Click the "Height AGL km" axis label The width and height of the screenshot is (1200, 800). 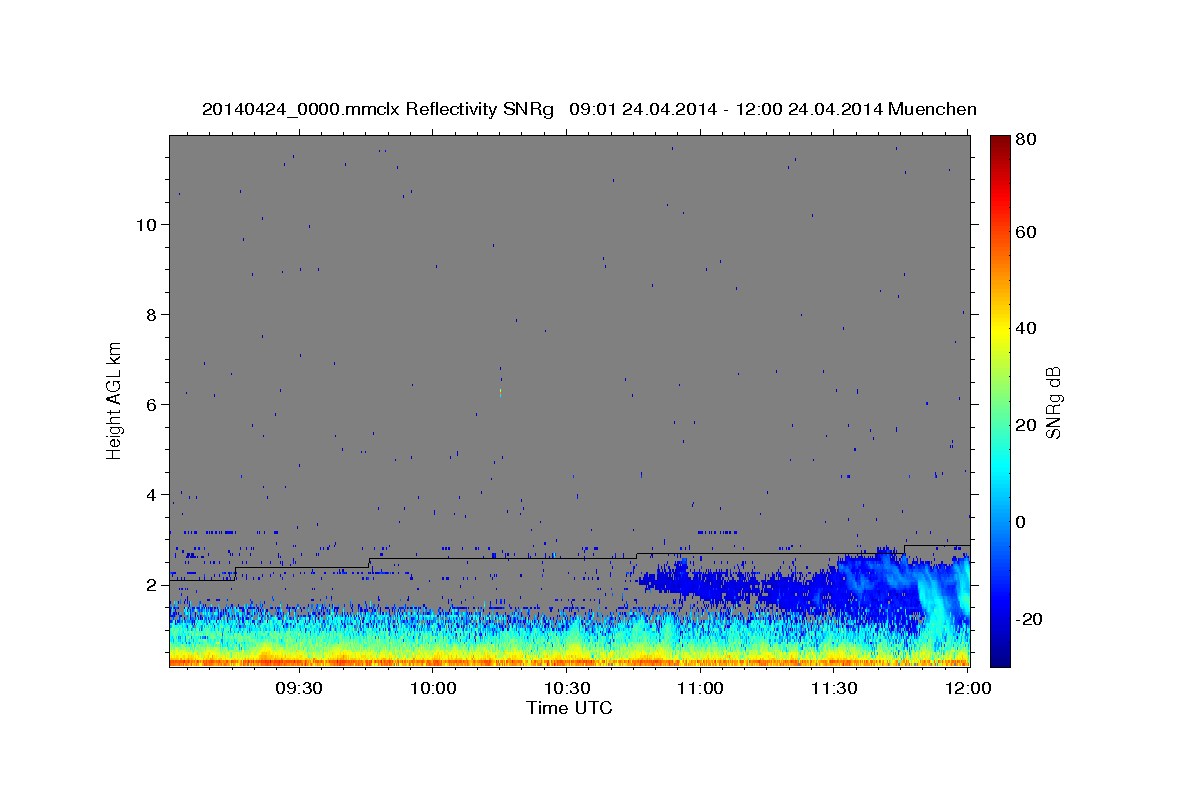114,399
